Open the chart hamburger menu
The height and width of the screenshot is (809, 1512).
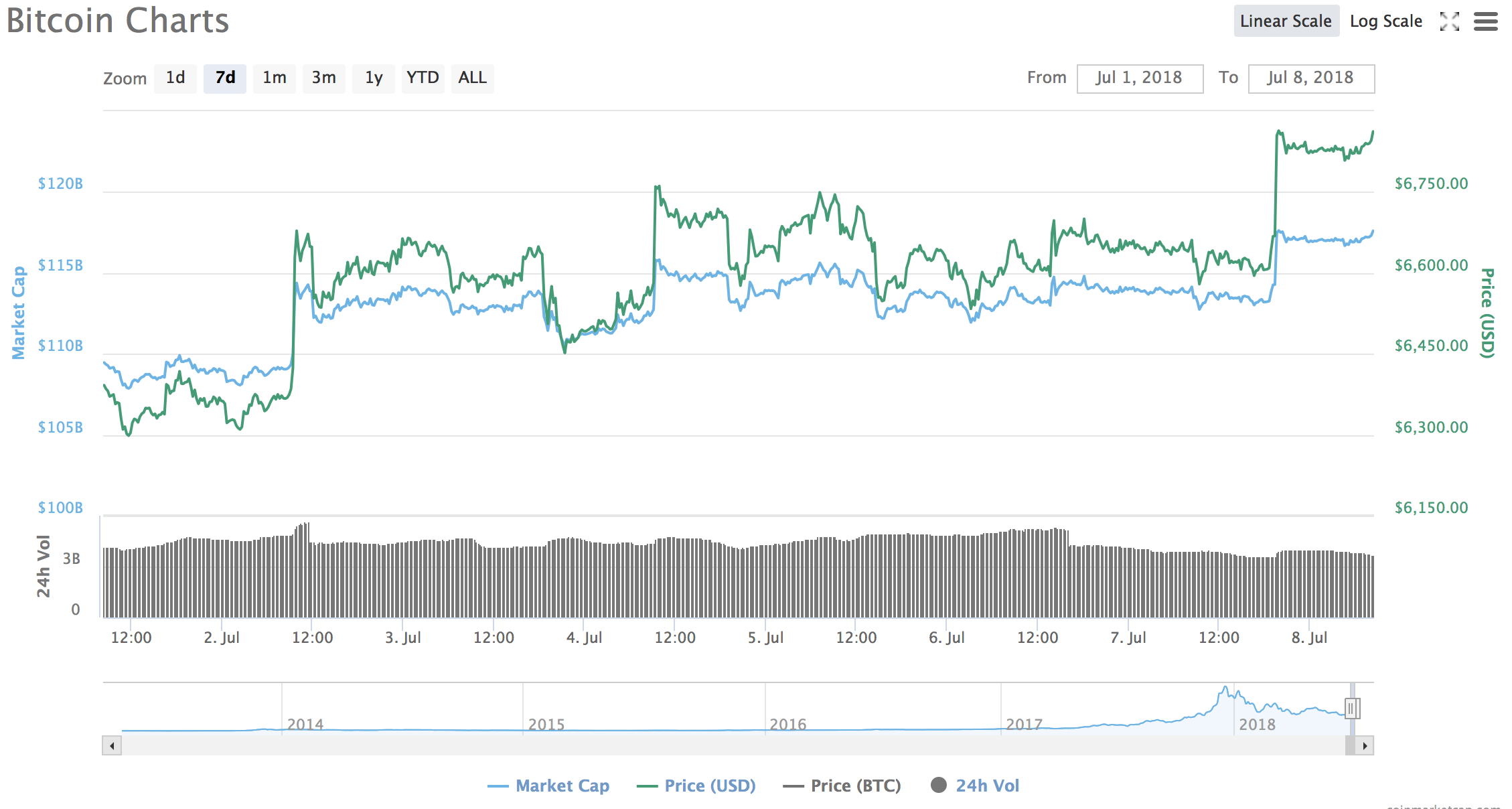pyautogui.click(x=1485, y=21)
